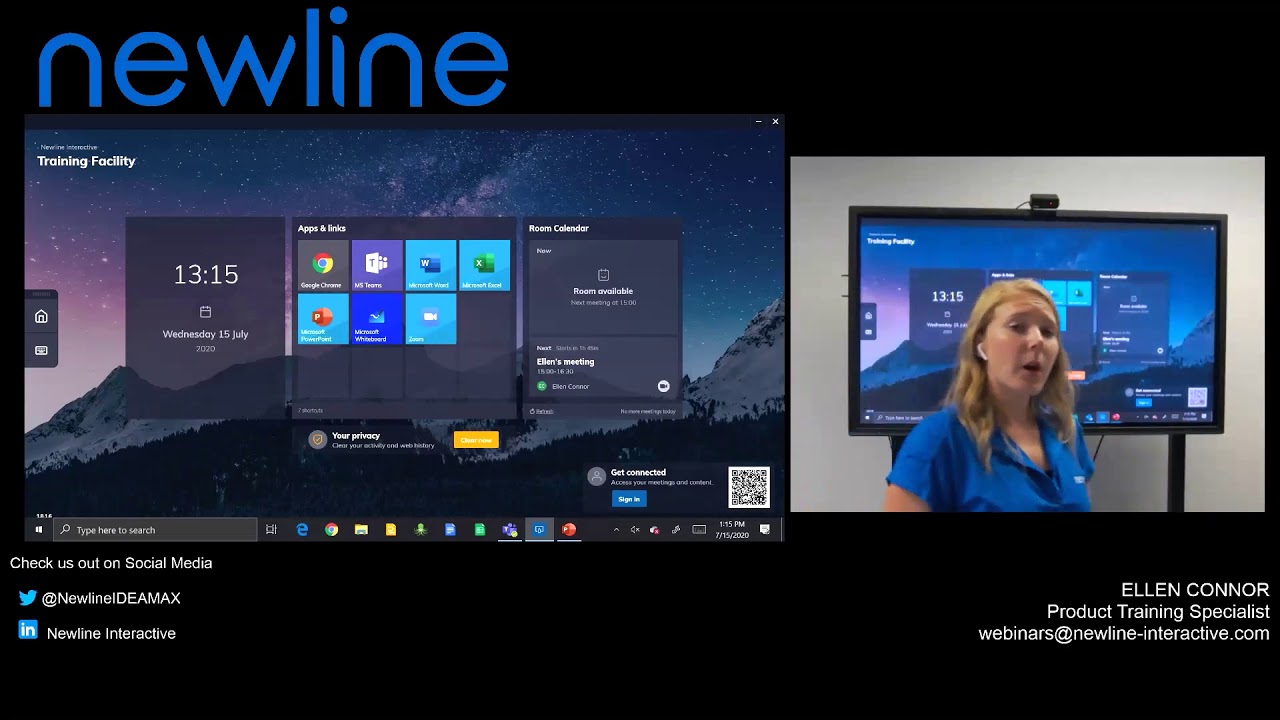Click the Clear now button
1280x720 pixels.
476,440
